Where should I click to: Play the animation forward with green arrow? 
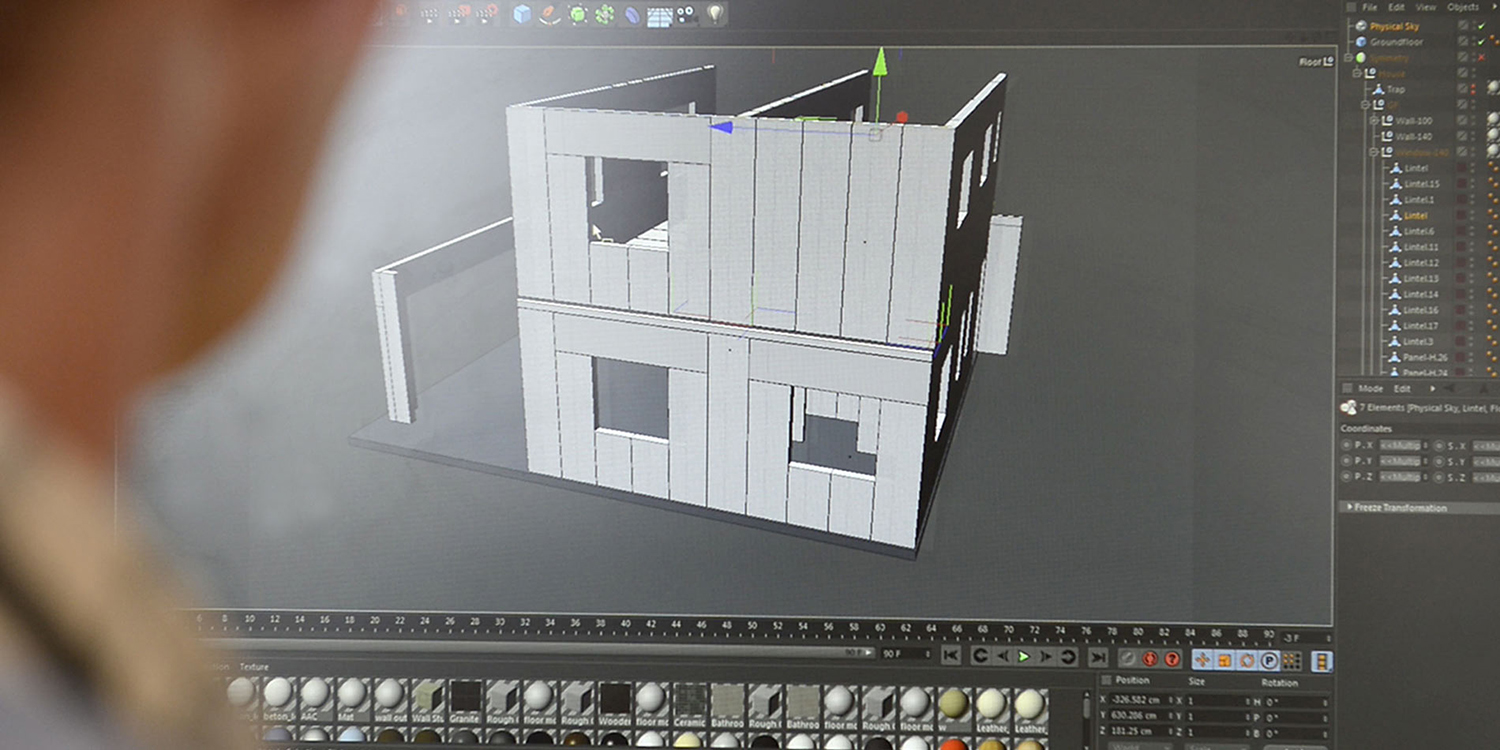point(1024,656)
